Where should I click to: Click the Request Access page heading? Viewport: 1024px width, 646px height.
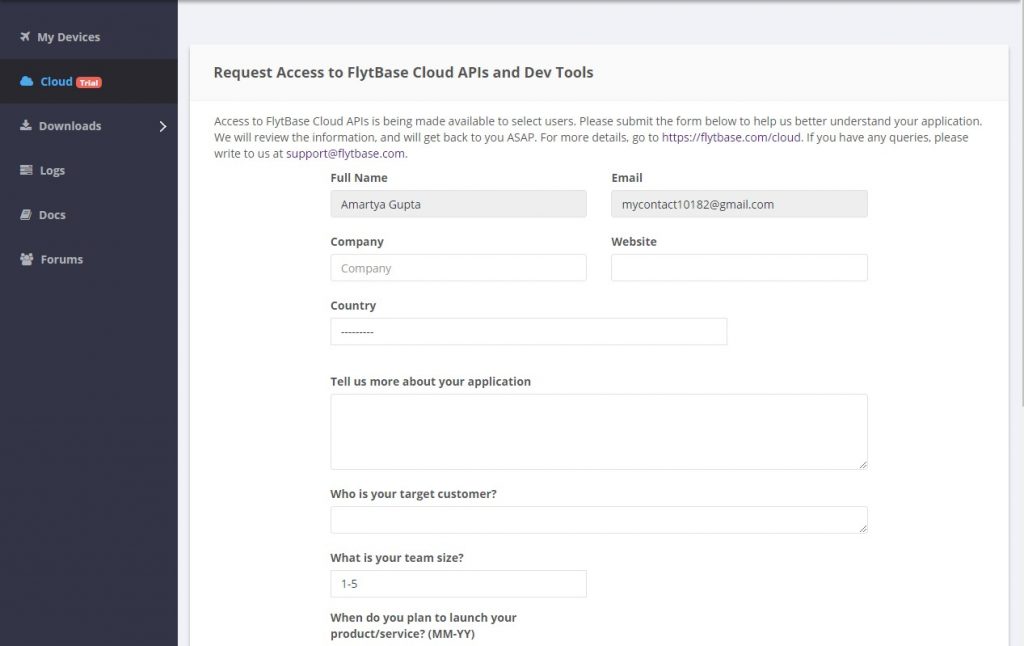[x=404, y=72]
